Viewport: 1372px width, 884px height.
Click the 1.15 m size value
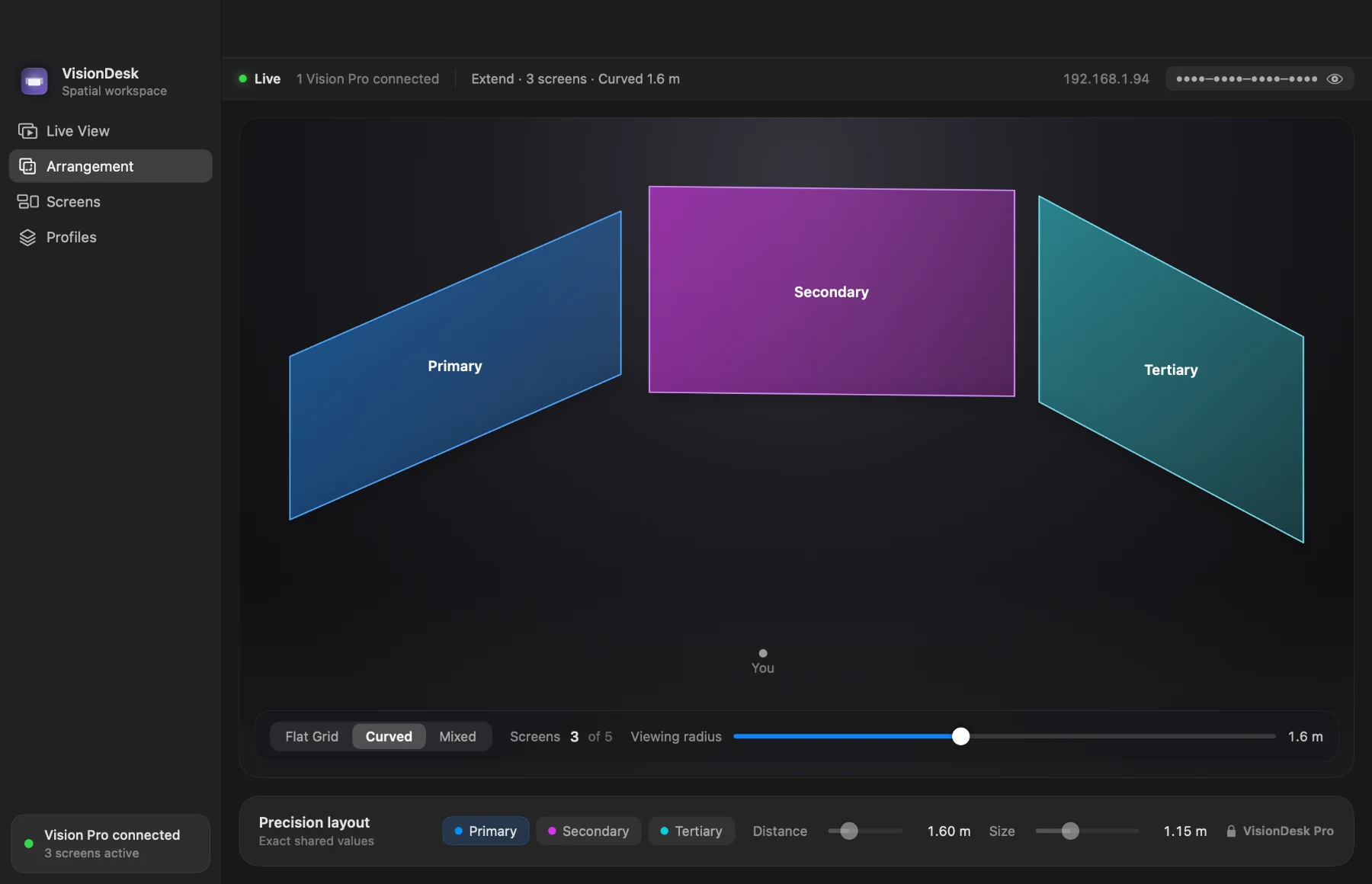pyautogui.click(x=1185, y=831)
